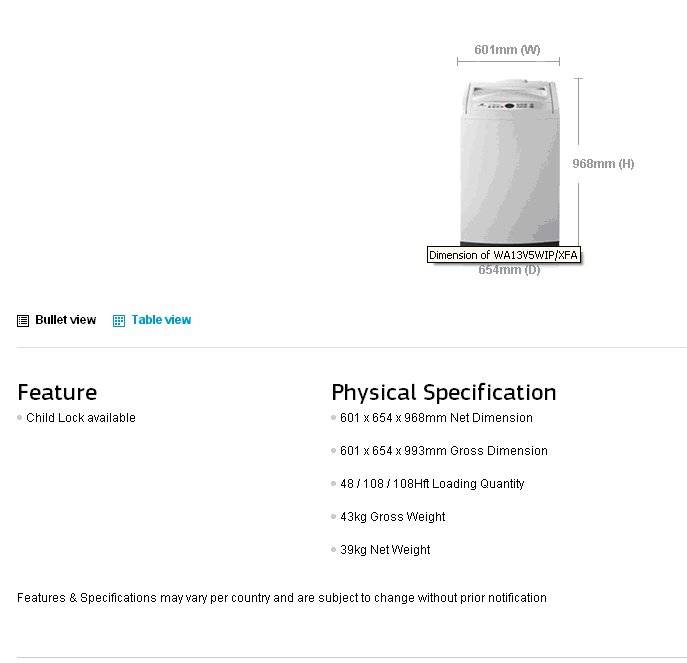Click the Dimension of WA13V5WIP/XFA tooltip
Image resolution: width=687 pixels, height=663 pixels.
tap(504, 255)
